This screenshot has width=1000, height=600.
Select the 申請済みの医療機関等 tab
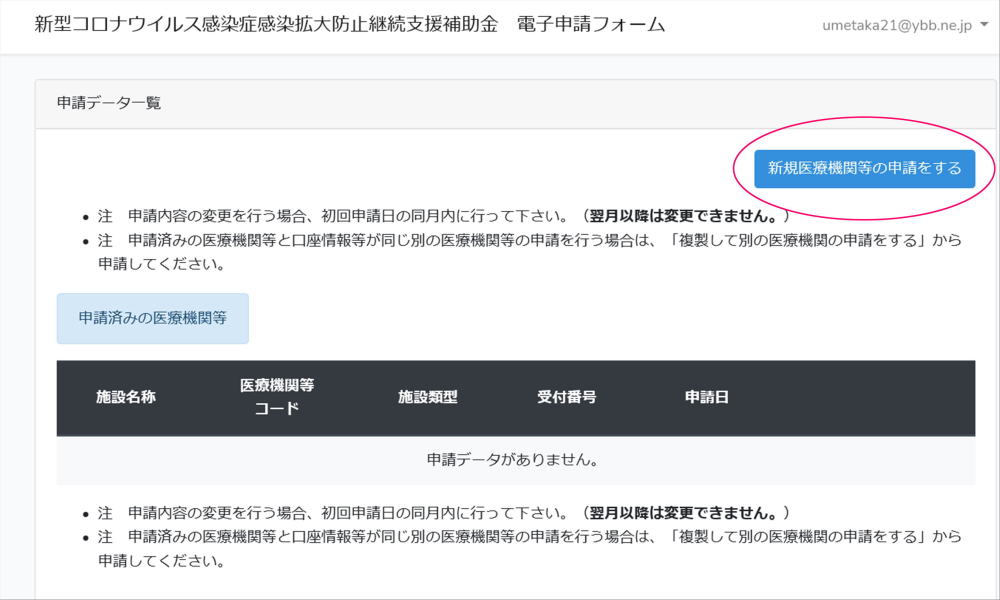pyautogui.click(x=152, y=318)
